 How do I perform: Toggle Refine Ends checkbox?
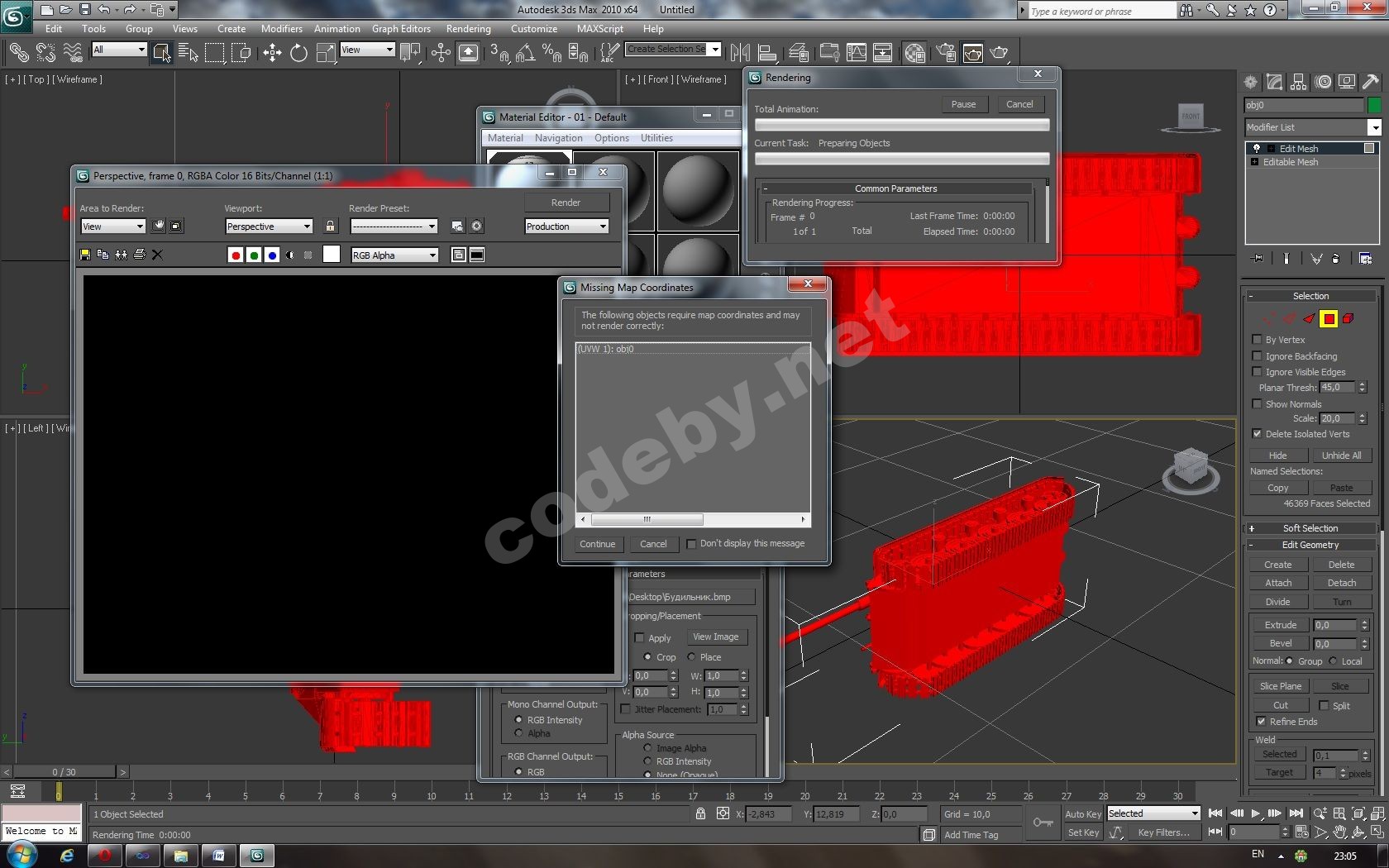[x=1261, y=721]
